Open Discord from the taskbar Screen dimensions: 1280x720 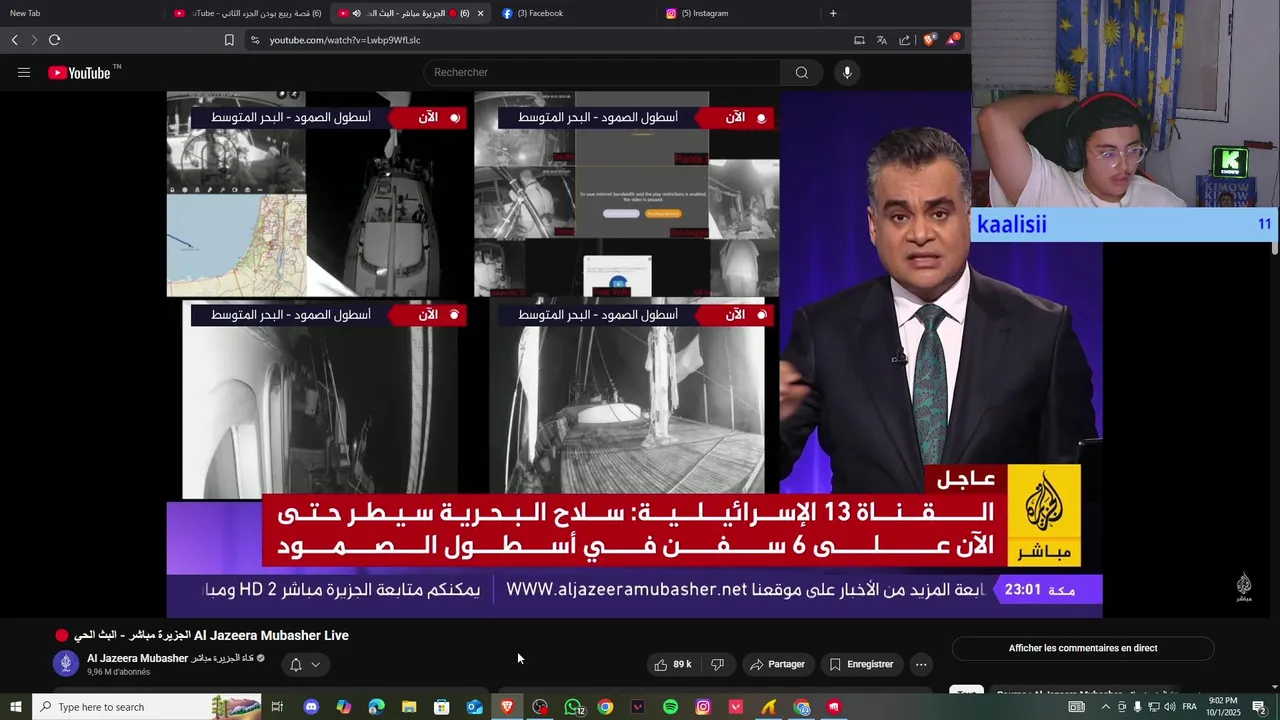(311, 707)
